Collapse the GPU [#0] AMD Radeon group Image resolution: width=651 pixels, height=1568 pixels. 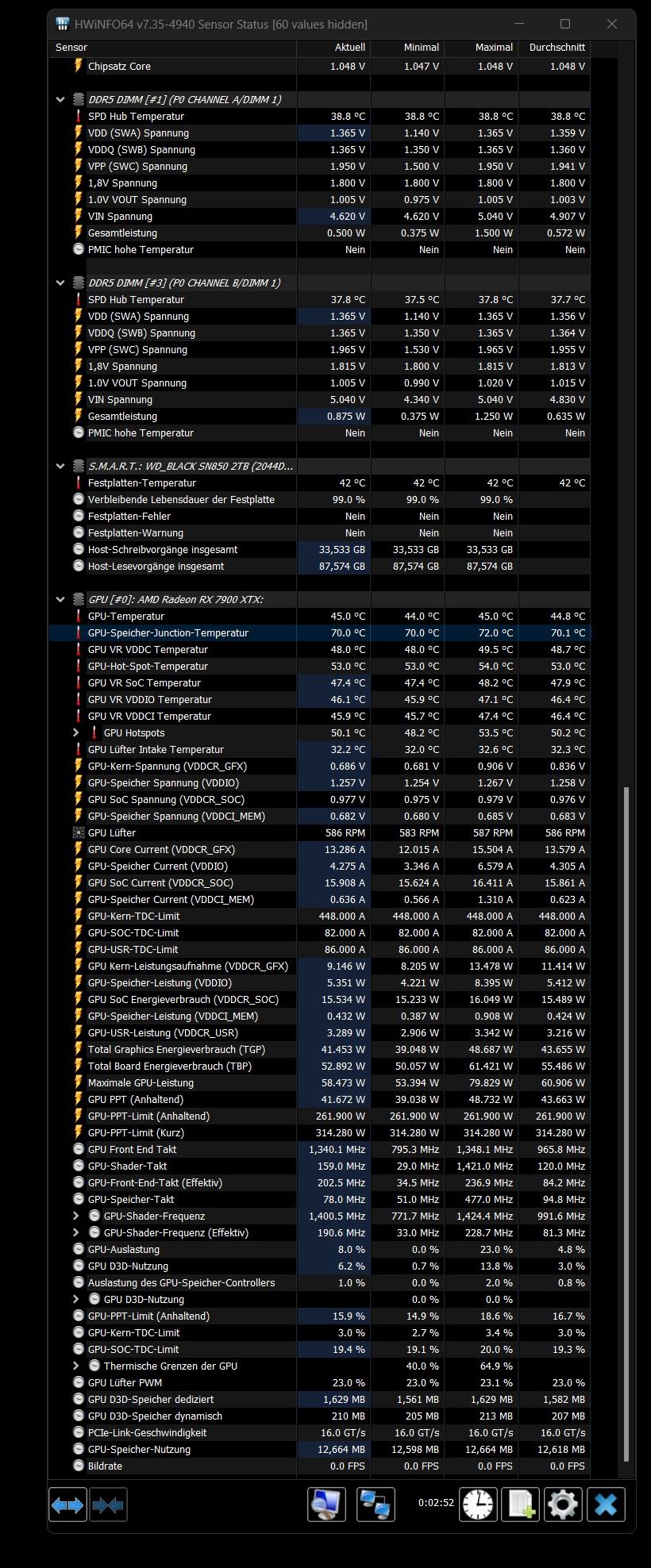point(60,600)
